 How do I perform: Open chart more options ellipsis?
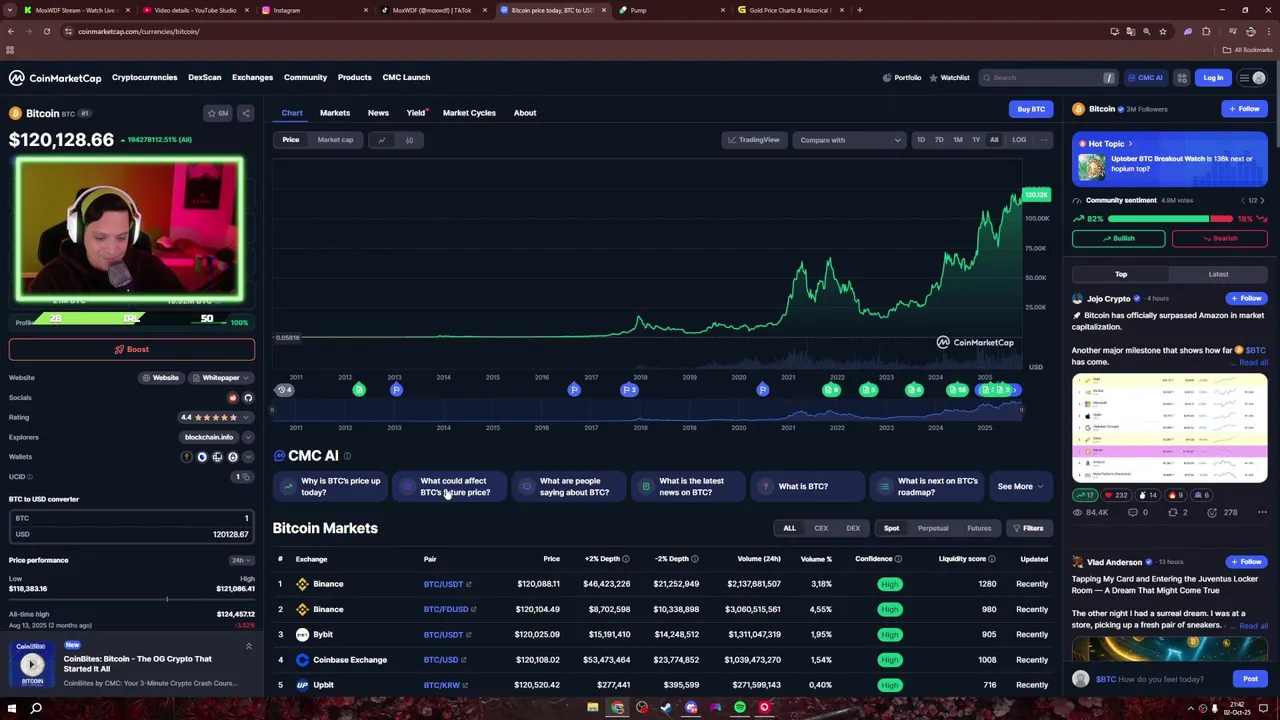1044,140
